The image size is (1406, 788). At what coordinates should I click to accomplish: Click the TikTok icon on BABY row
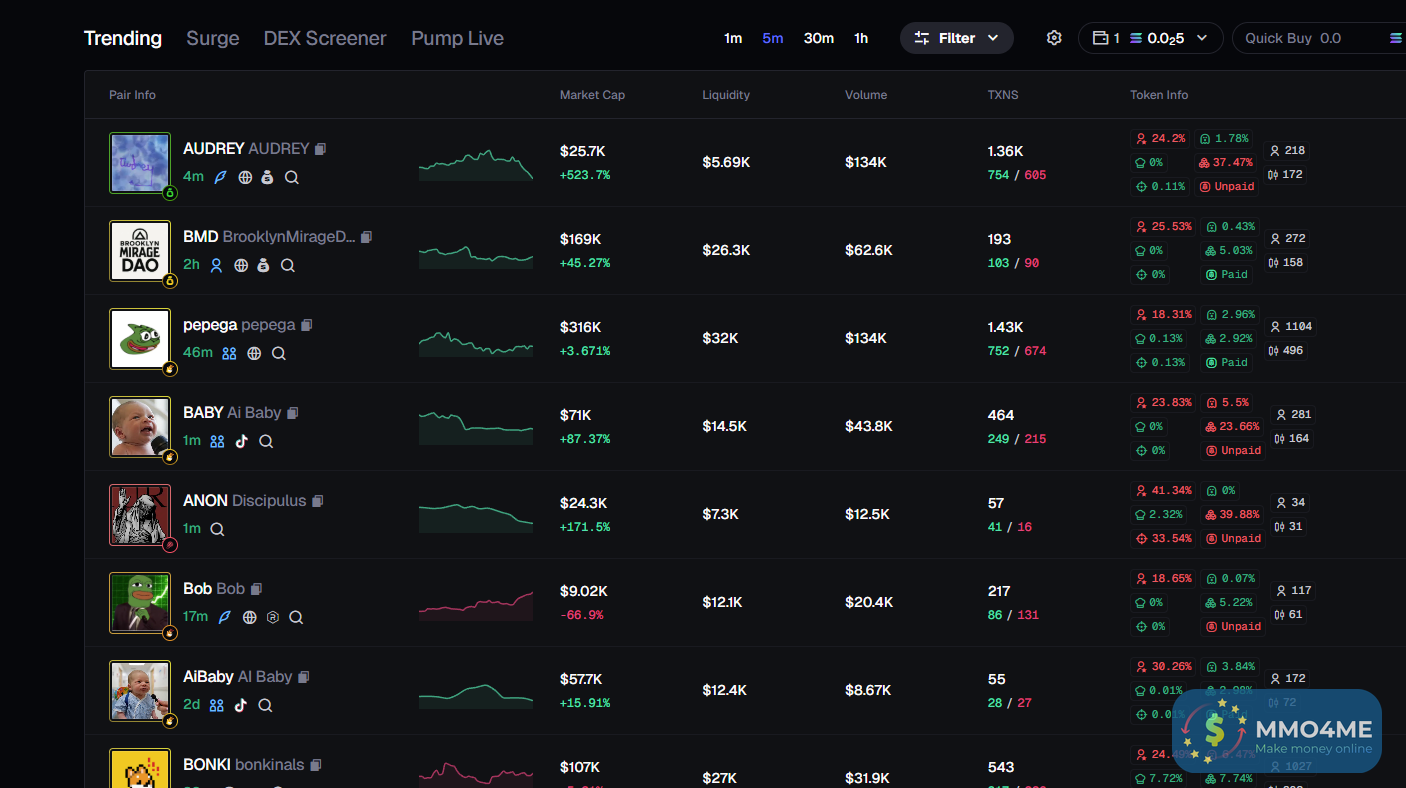click(x=241, y=441)
